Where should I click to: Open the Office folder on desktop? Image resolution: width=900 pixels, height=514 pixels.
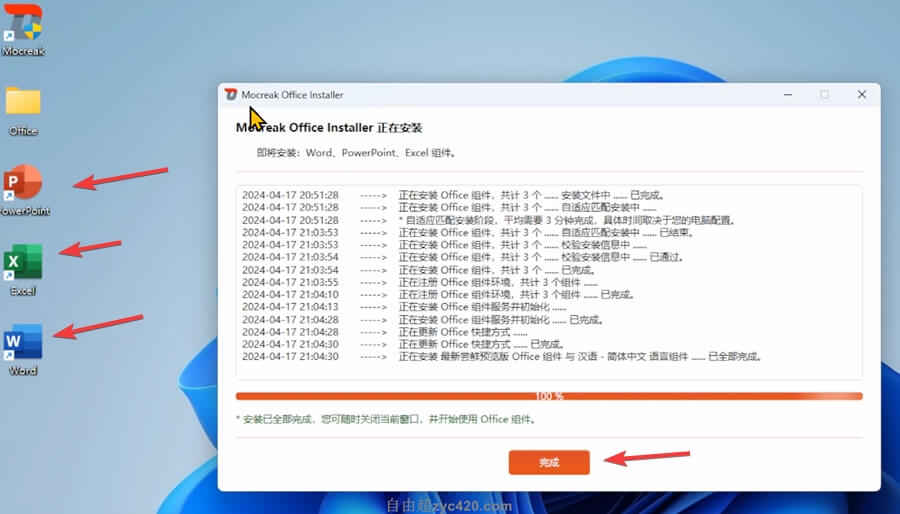tap(23, 110)
